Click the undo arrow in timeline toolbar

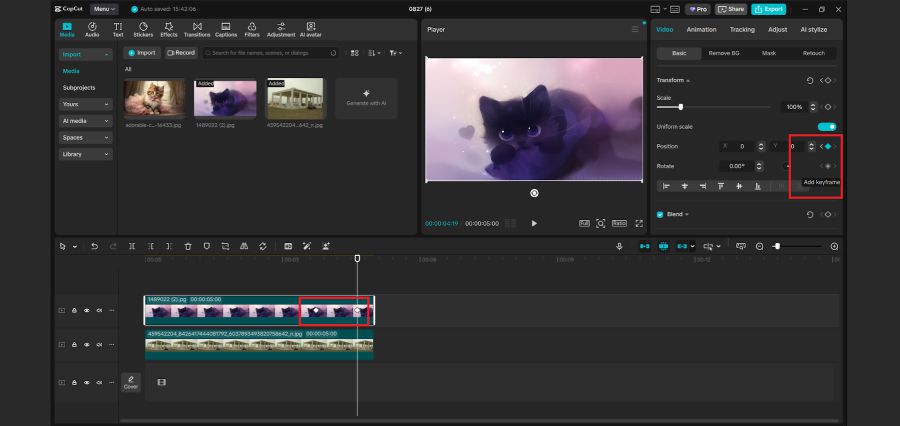pyautogui.click(x=94, y=246)
